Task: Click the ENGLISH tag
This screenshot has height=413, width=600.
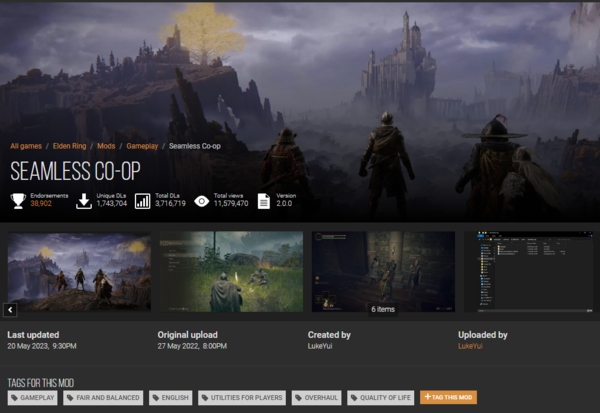Action: point(171,397)
